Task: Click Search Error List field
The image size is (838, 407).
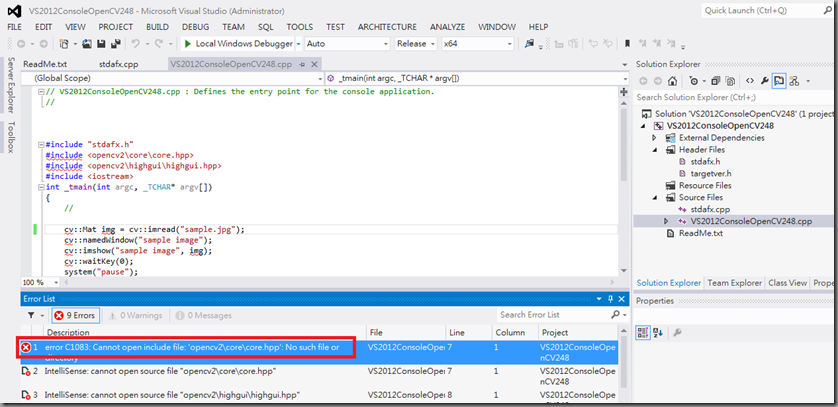Action: (556, 315)
